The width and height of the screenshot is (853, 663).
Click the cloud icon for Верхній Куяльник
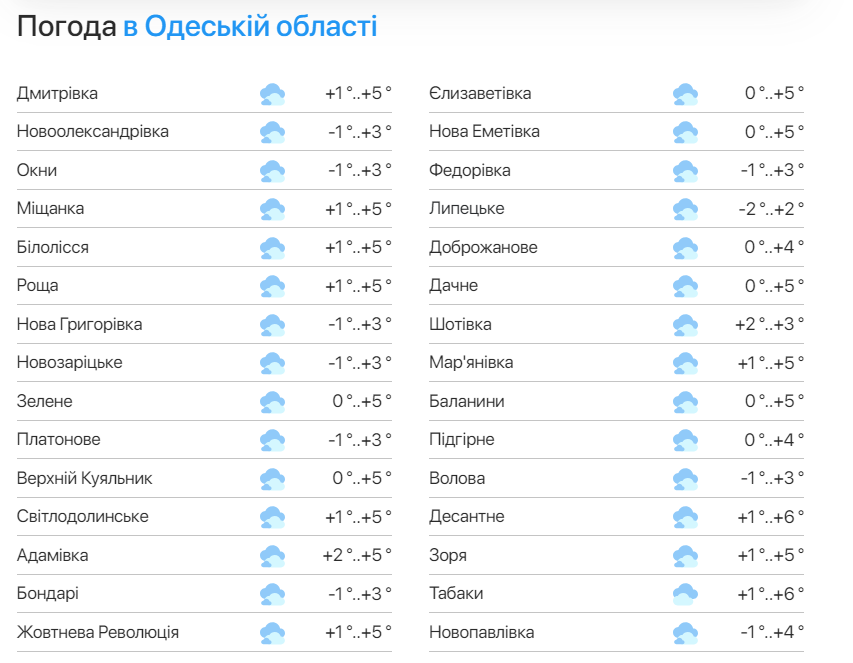click(272, 479)
